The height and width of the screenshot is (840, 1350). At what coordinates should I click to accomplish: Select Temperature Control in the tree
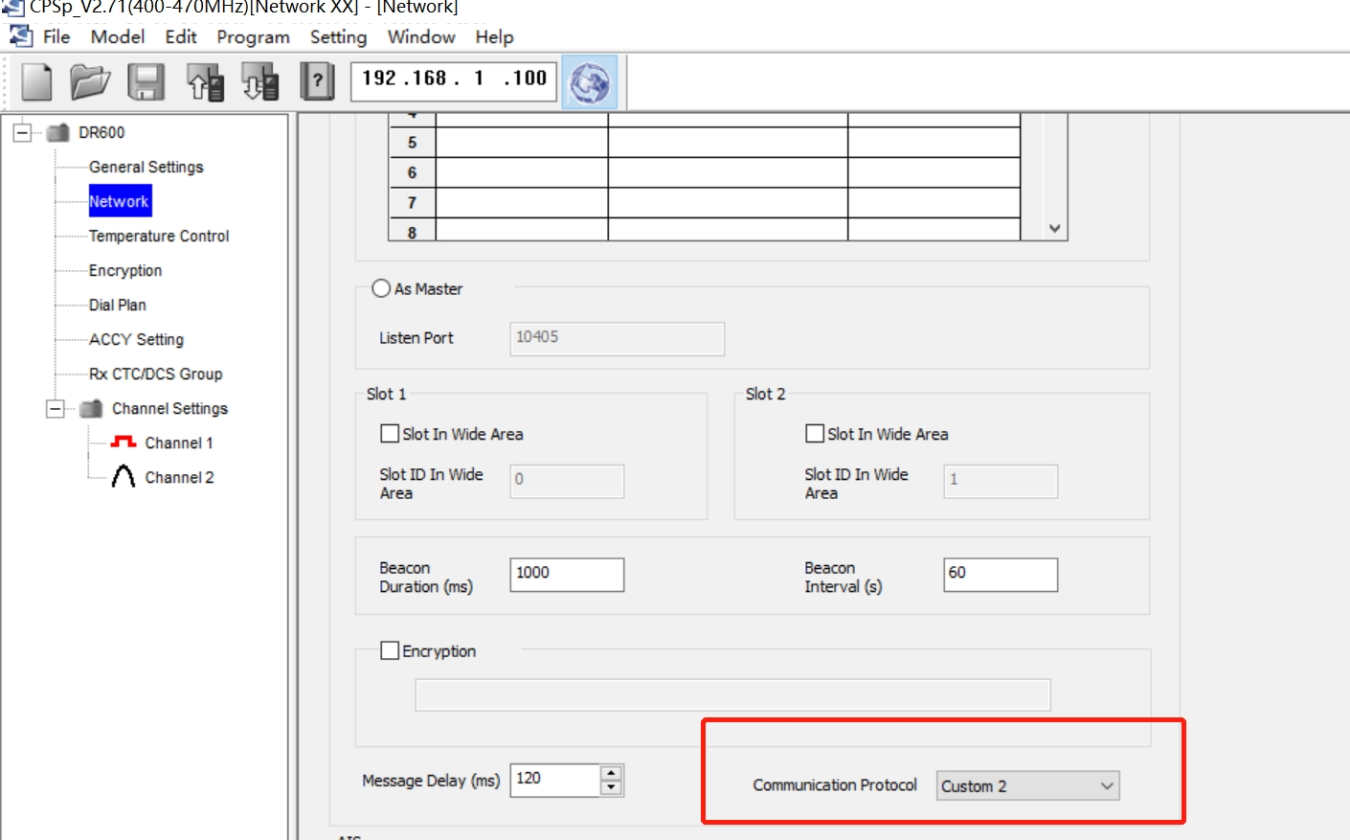(159, 236)
